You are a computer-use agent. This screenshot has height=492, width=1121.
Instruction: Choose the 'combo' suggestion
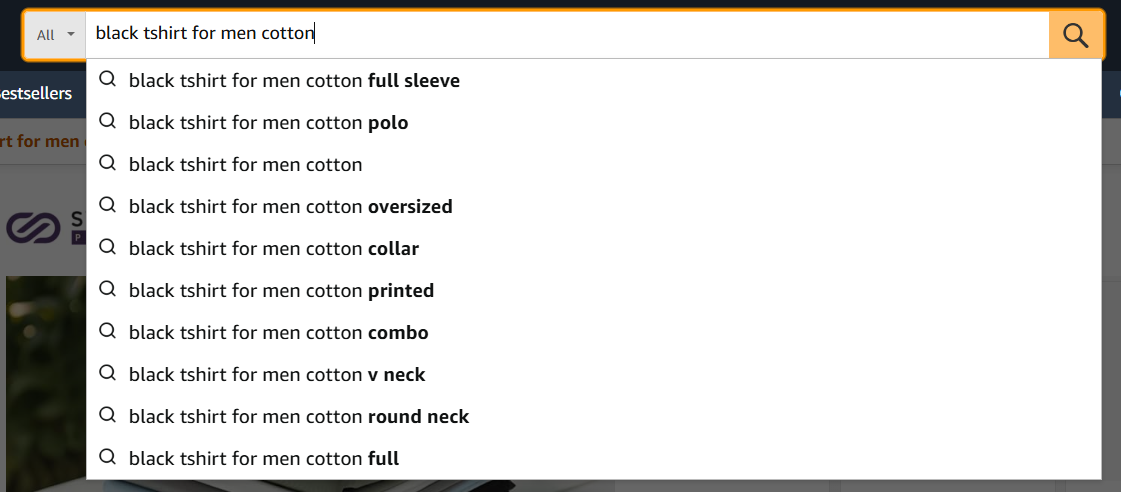click(593, 333)
